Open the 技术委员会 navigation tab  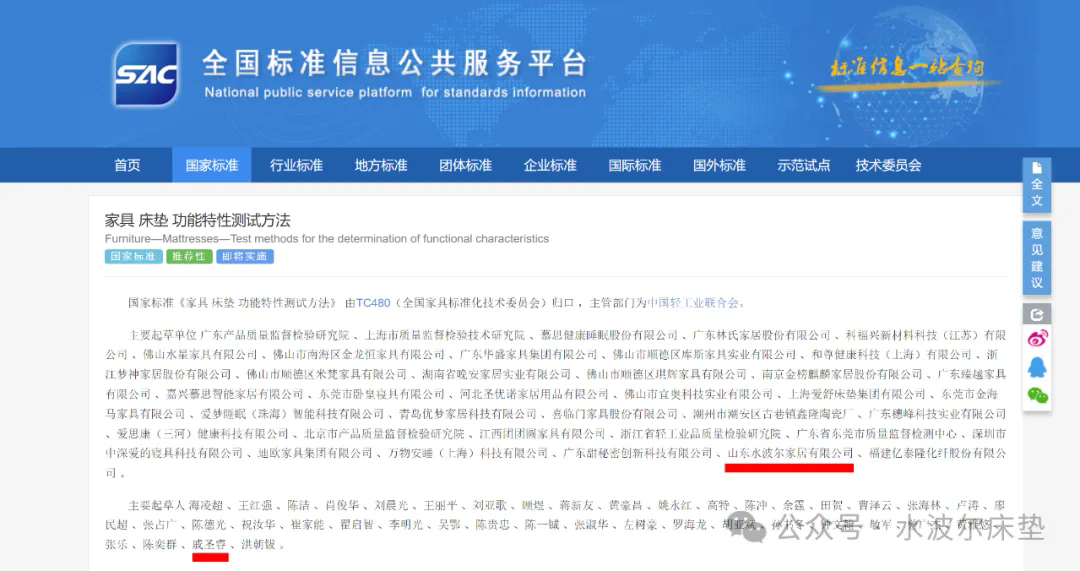pyautogui.click(x=889, y=165)
